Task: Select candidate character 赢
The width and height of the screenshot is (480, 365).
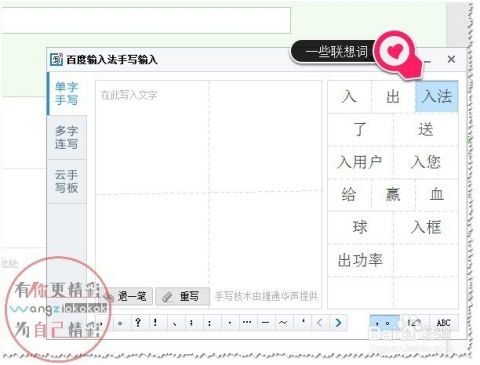Action: click(393, 195)
